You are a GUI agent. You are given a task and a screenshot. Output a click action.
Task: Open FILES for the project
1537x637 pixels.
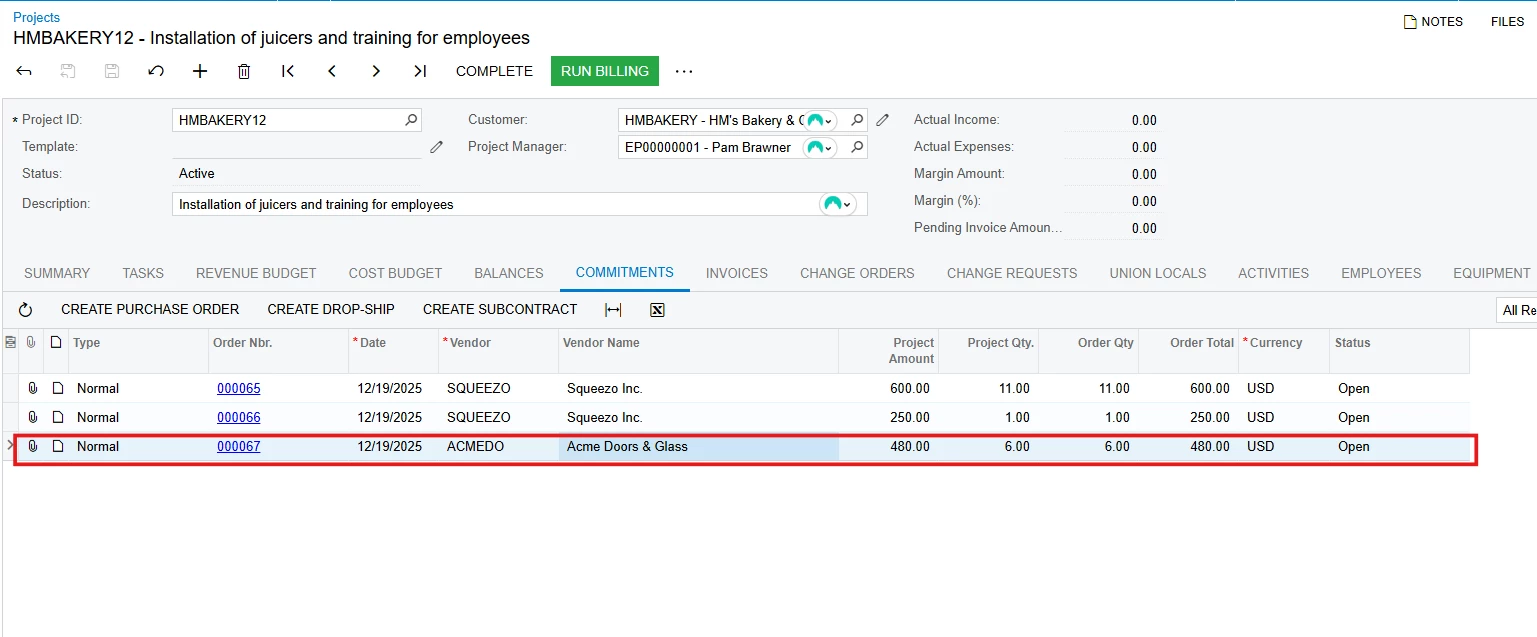(1507, 21)
